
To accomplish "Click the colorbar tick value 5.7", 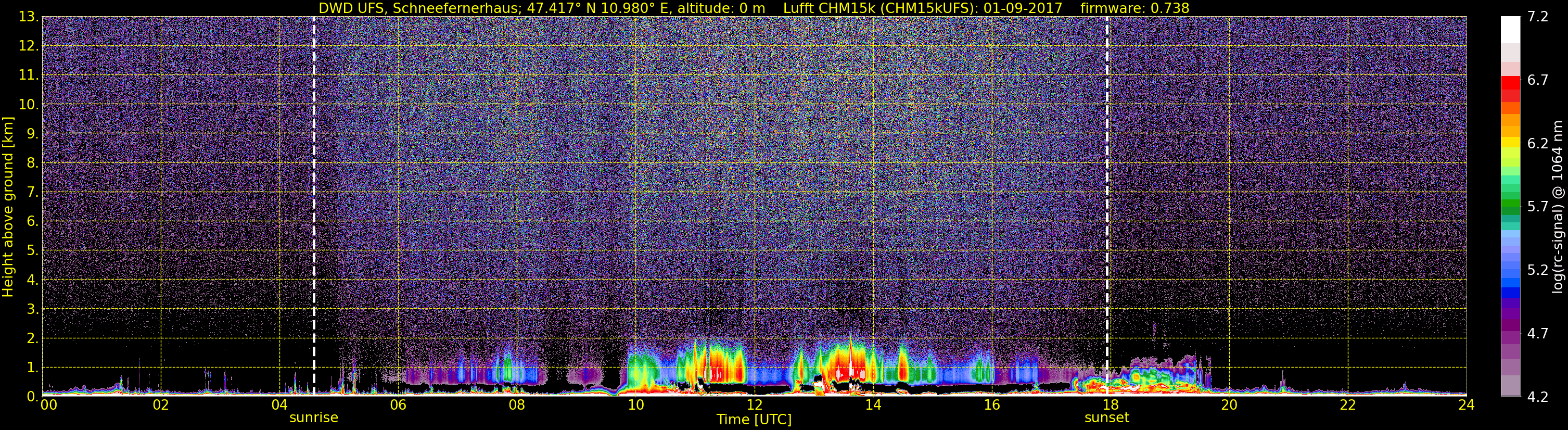I will pyautogui.click(x=1538, y=207).
